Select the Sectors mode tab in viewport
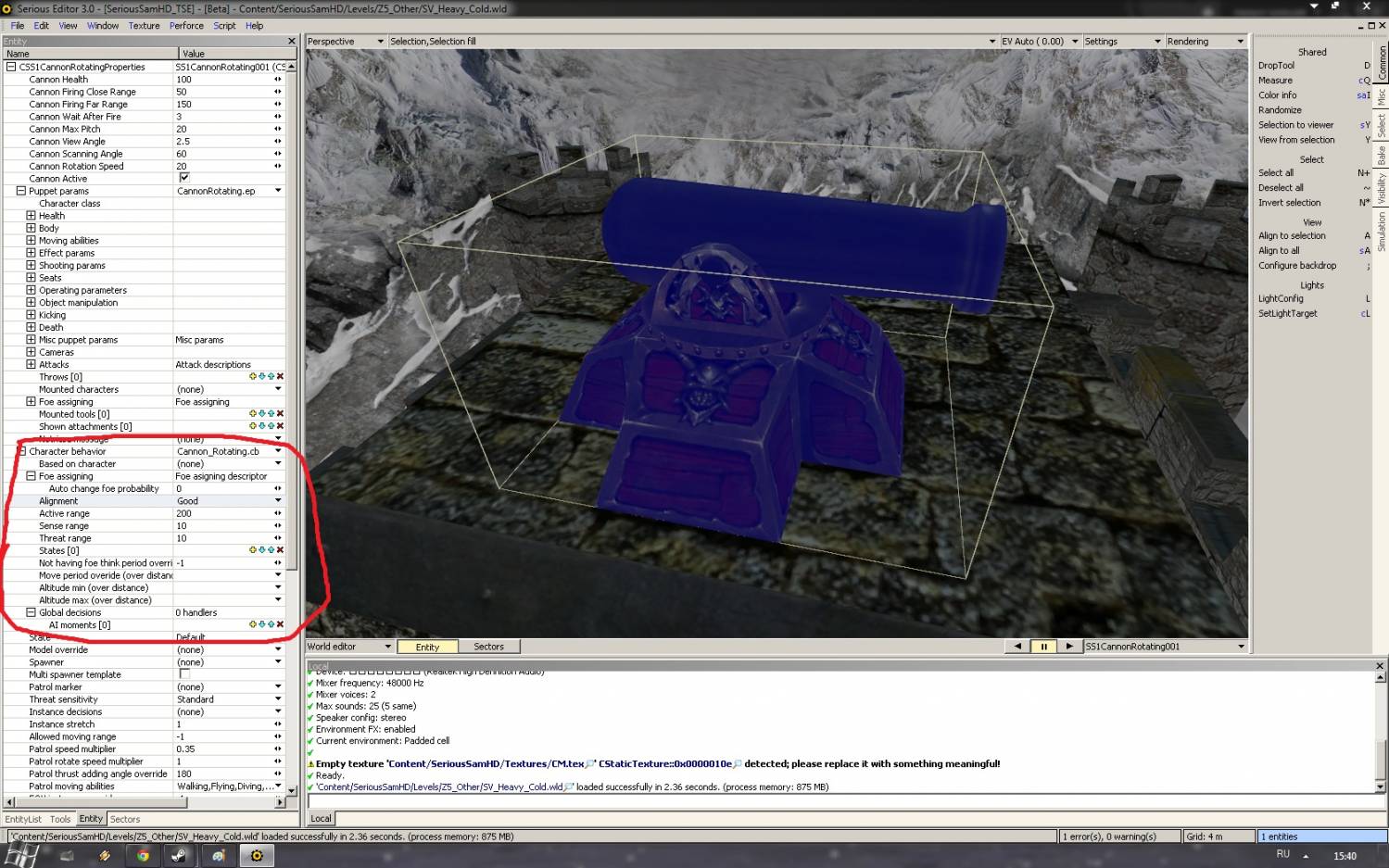The width and height of the screenshot is (1389, 868). 488,647
